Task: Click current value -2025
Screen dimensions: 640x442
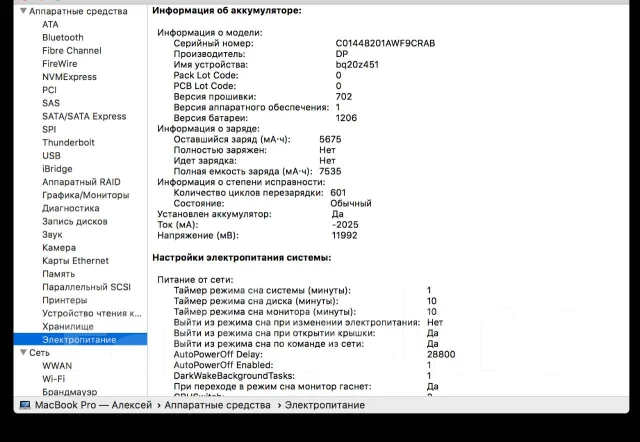Action: click(345, 224)
